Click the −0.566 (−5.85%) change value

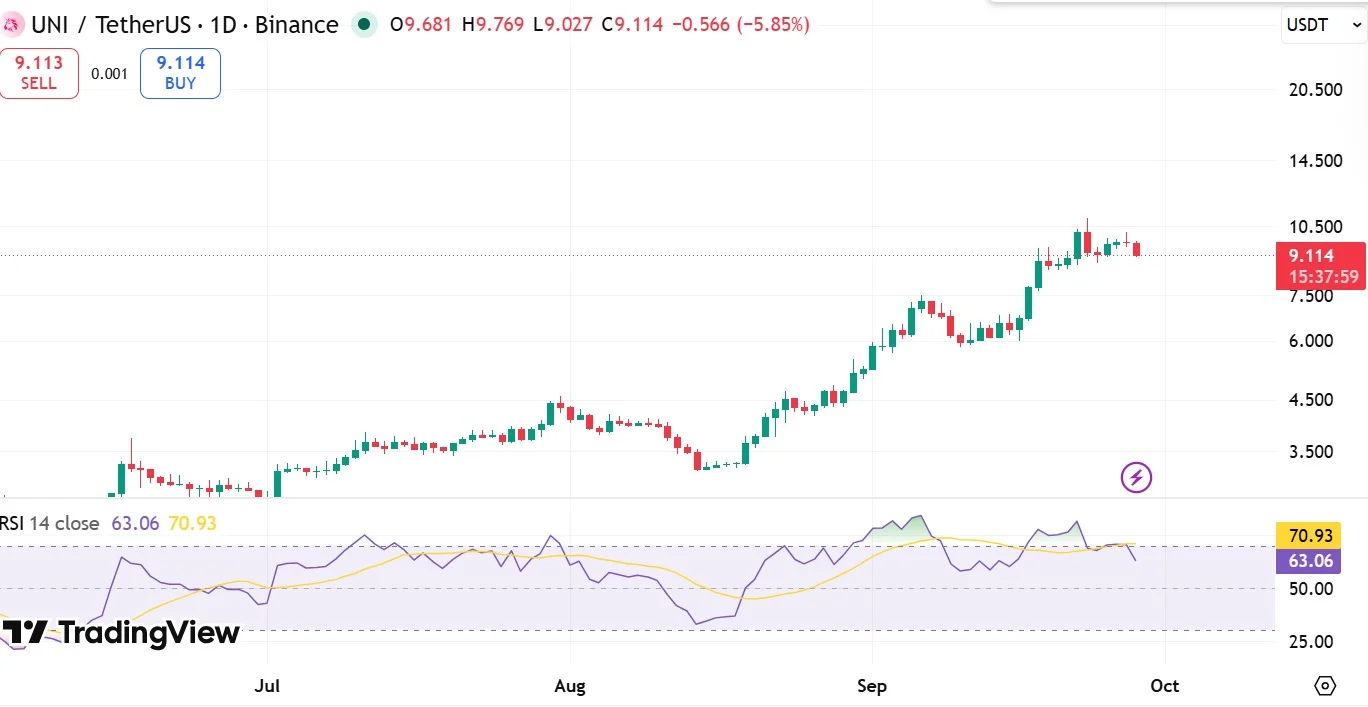[x=740, y=25]
